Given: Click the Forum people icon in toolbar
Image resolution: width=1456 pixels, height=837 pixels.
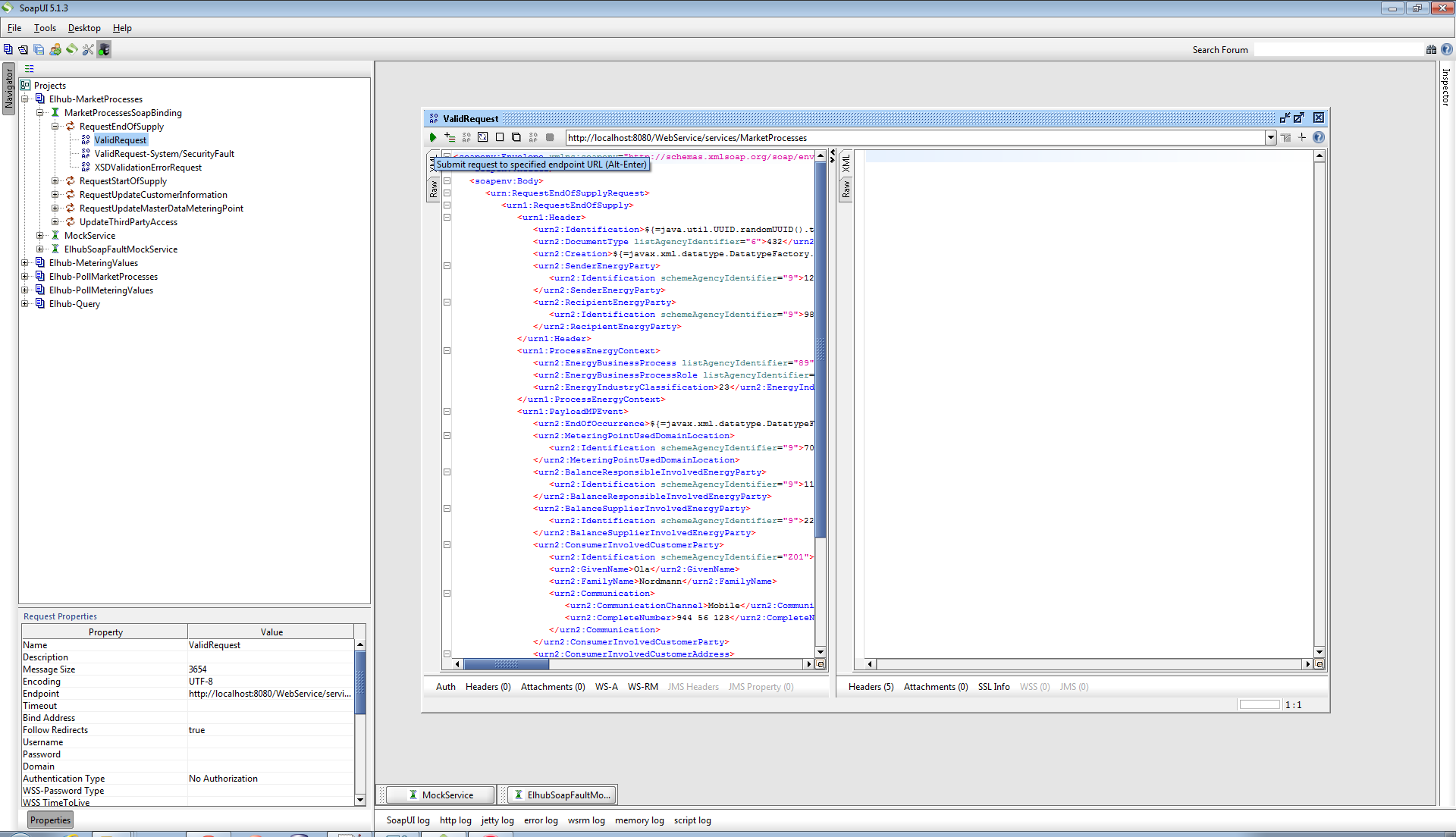Looking at the screenshot, I should coord(55,49).
